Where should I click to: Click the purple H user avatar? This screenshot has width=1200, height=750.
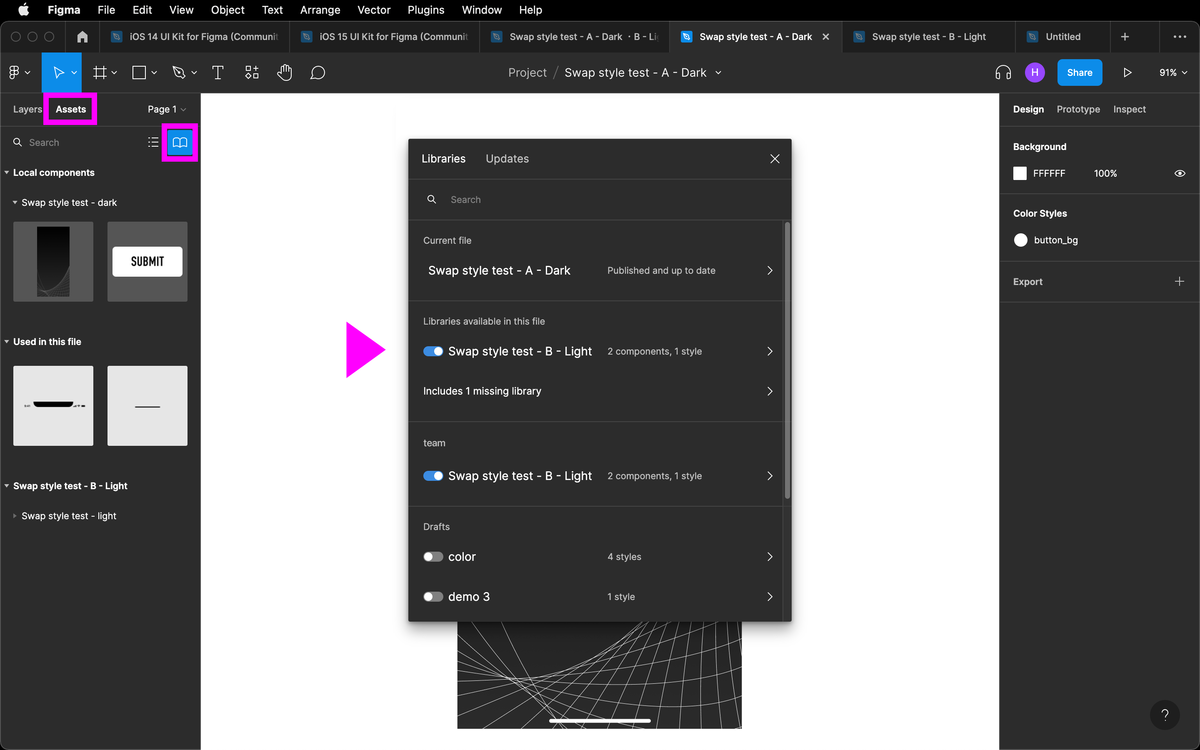click(x=1035, y=73)
